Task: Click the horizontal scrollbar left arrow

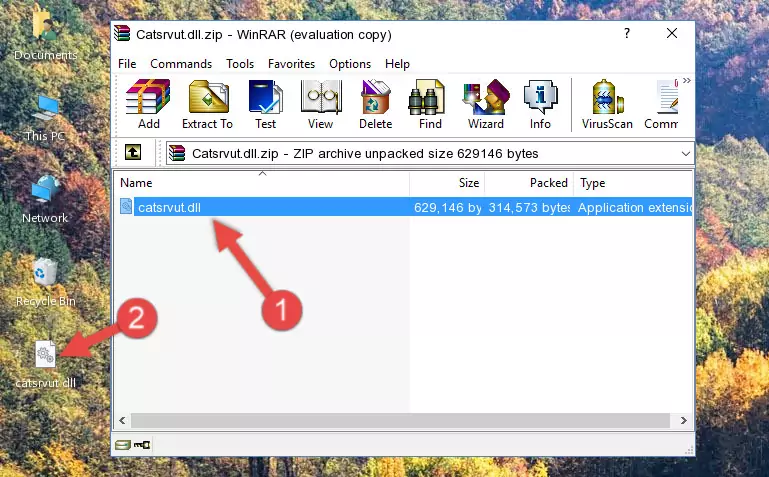Action: click(x=122, y=421)
